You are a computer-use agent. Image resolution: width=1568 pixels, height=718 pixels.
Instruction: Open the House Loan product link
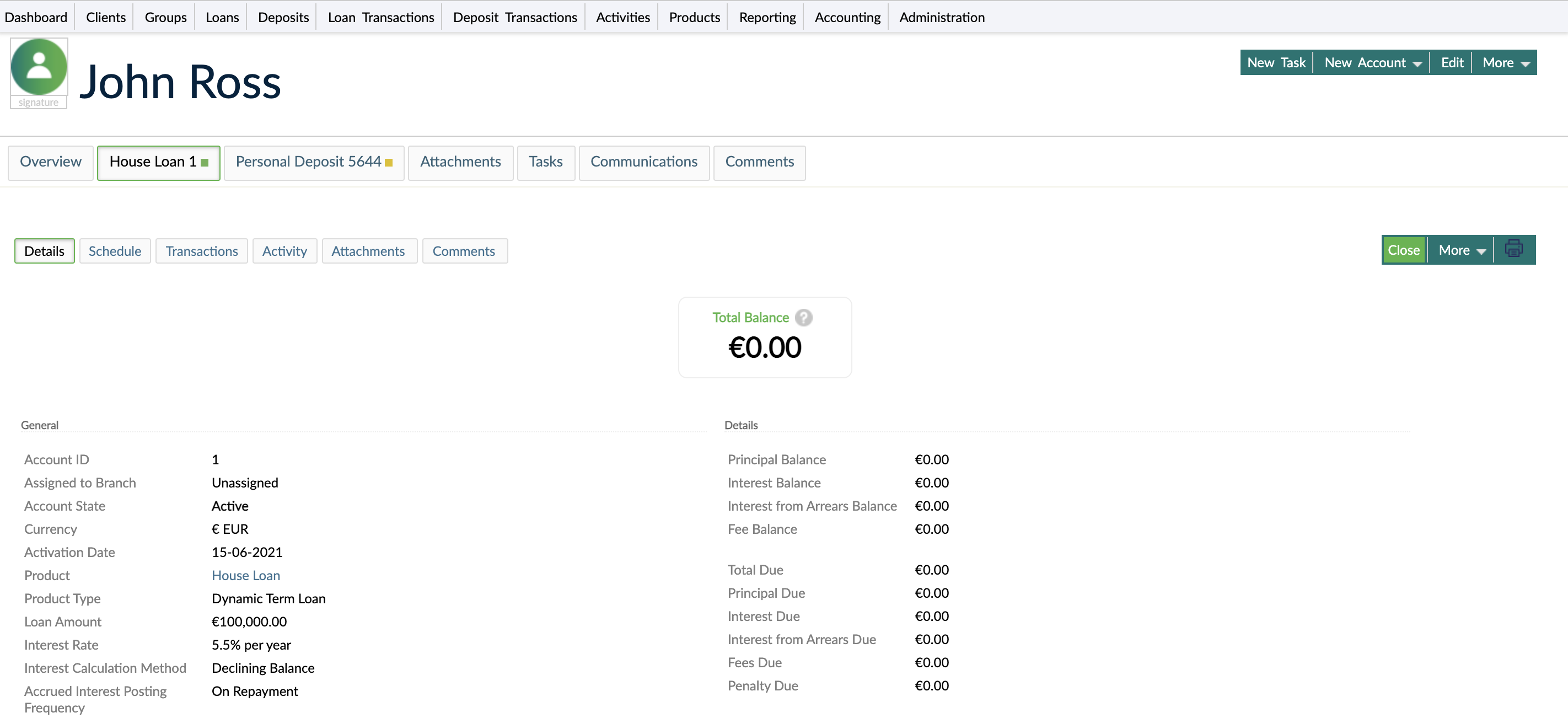(x=245, y=575)
